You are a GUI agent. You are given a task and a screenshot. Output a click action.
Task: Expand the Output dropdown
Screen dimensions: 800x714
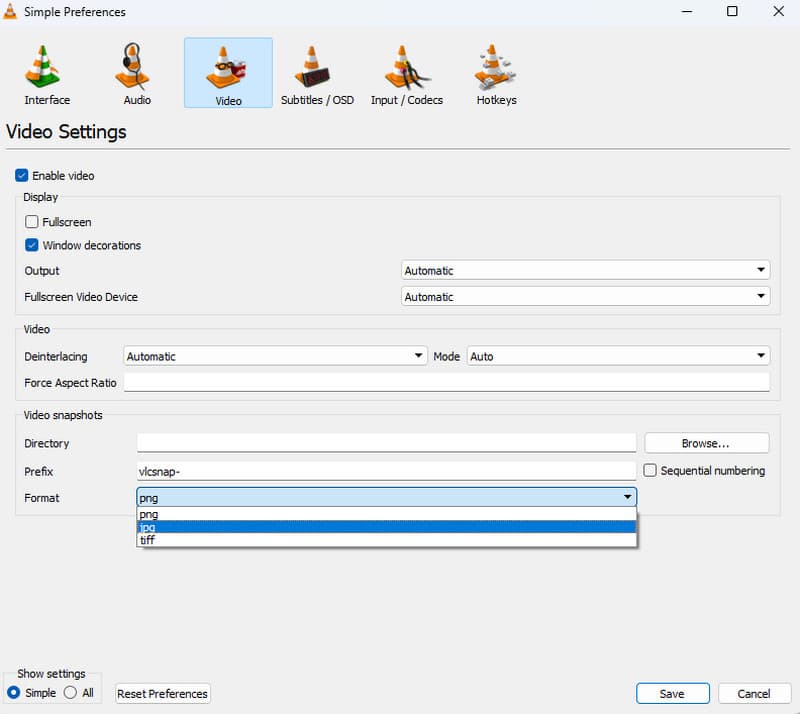585,271
